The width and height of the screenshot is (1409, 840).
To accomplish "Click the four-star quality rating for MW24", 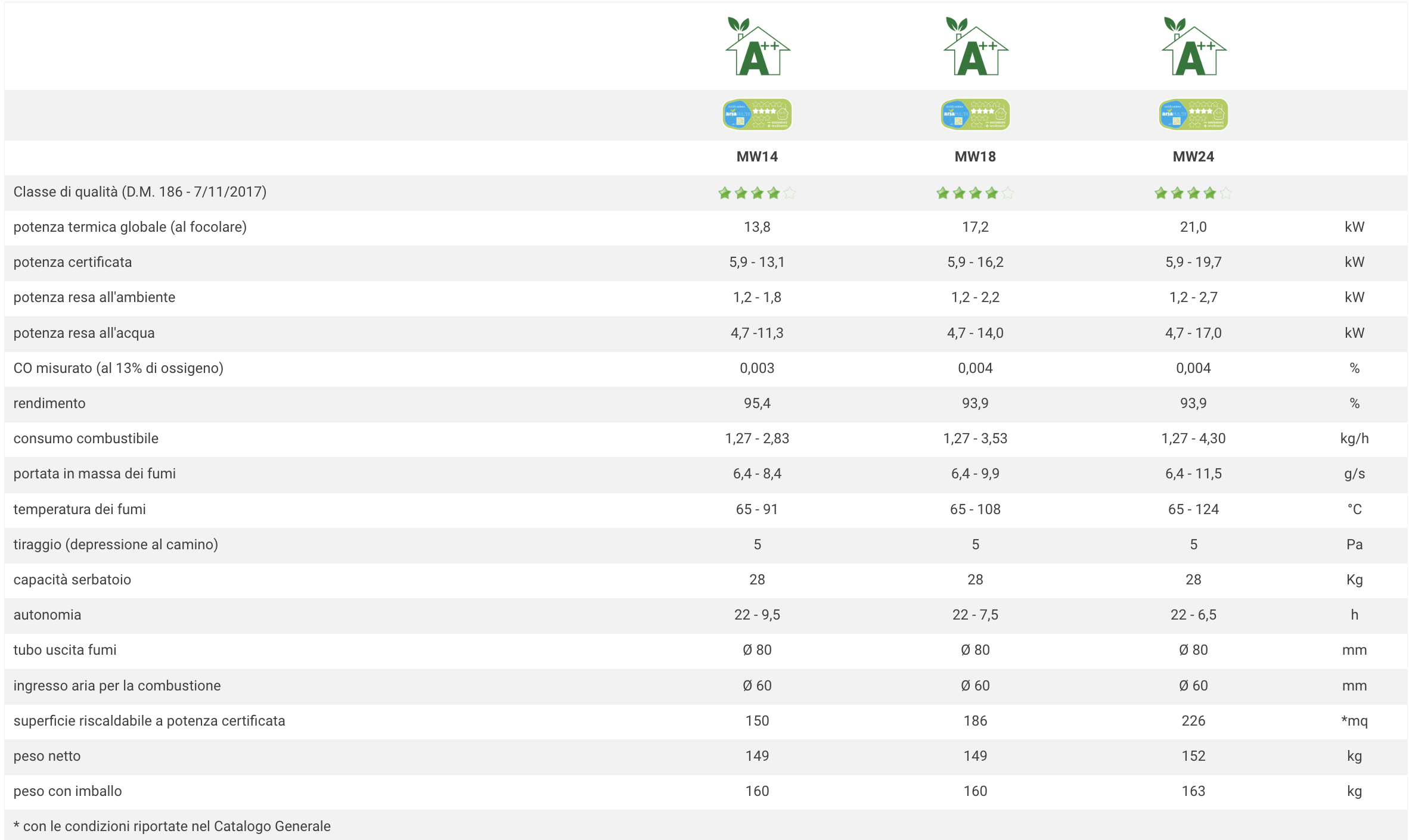I will tap(1193, 193).
